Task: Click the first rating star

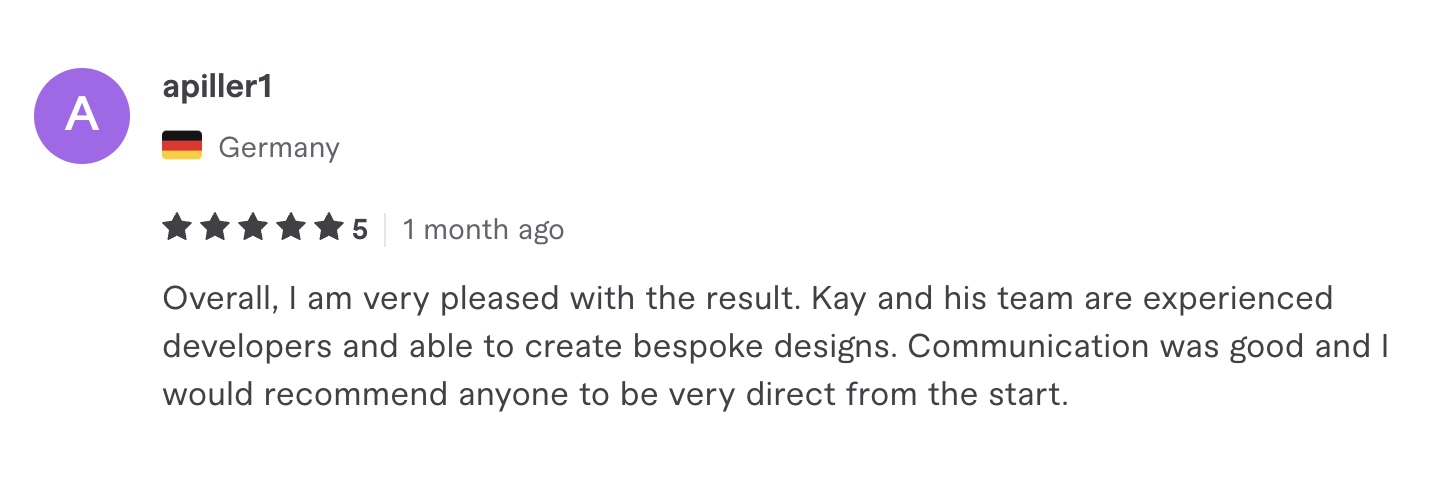Action: [177, 229]
